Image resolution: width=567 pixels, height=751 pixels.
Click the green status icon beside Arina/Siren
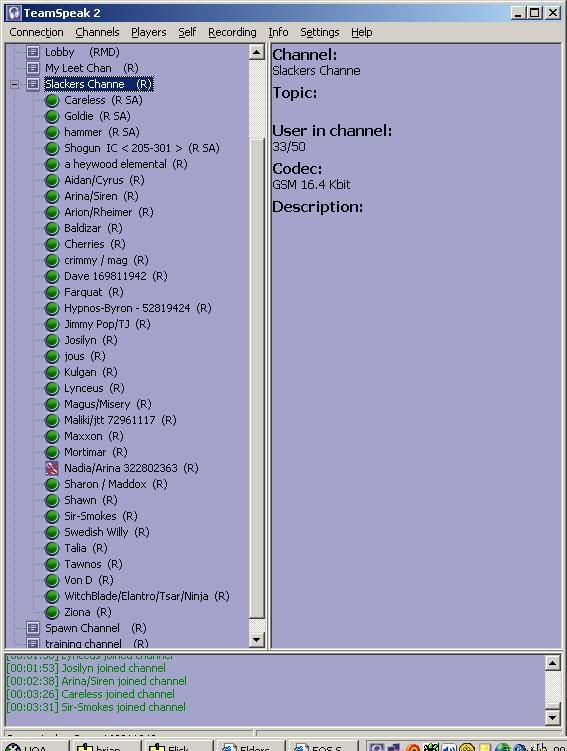tap(52, 196)
